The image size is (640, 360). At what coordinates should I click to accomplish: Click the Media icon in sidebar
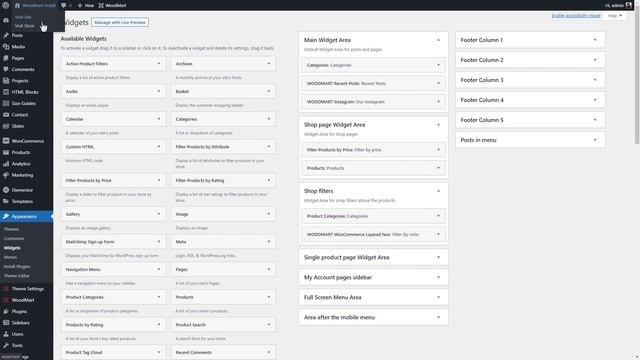coord(6,47)
